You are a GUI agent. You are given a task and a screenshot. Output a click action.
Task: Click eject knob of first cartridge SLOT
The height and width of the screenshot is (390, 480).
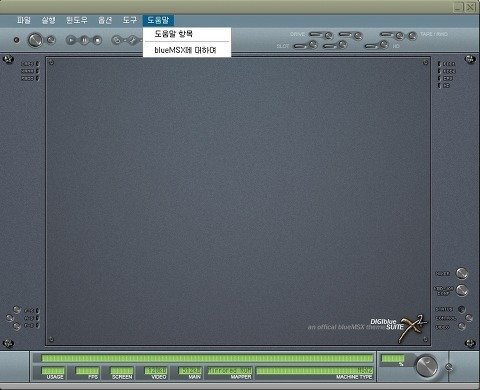click(x=313, y=44)
